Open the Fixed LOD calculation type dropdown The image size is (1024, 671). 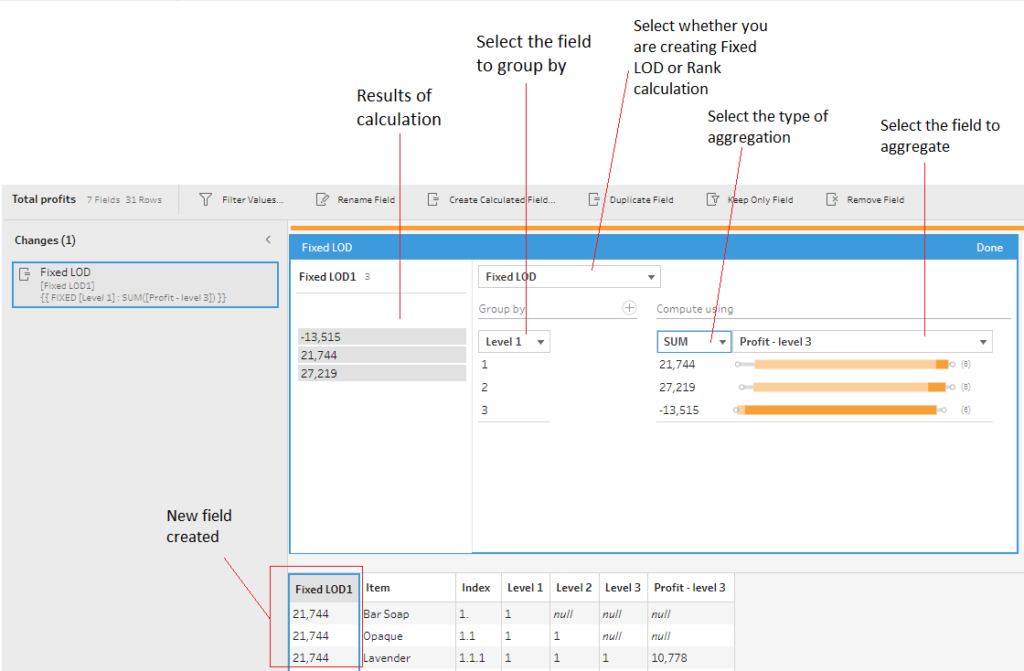569,277
